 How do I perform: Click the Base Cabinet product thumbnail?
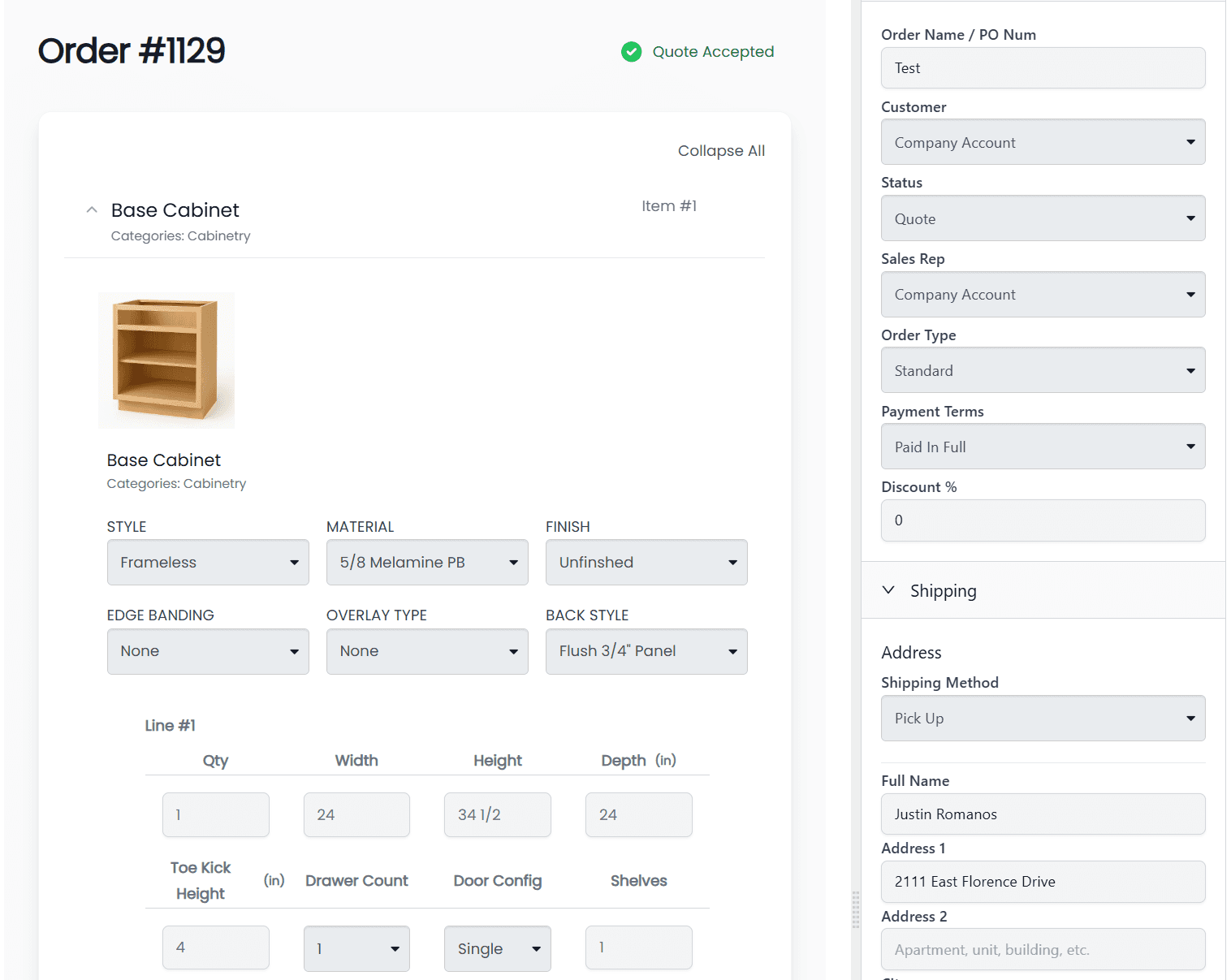pos(166,360)
